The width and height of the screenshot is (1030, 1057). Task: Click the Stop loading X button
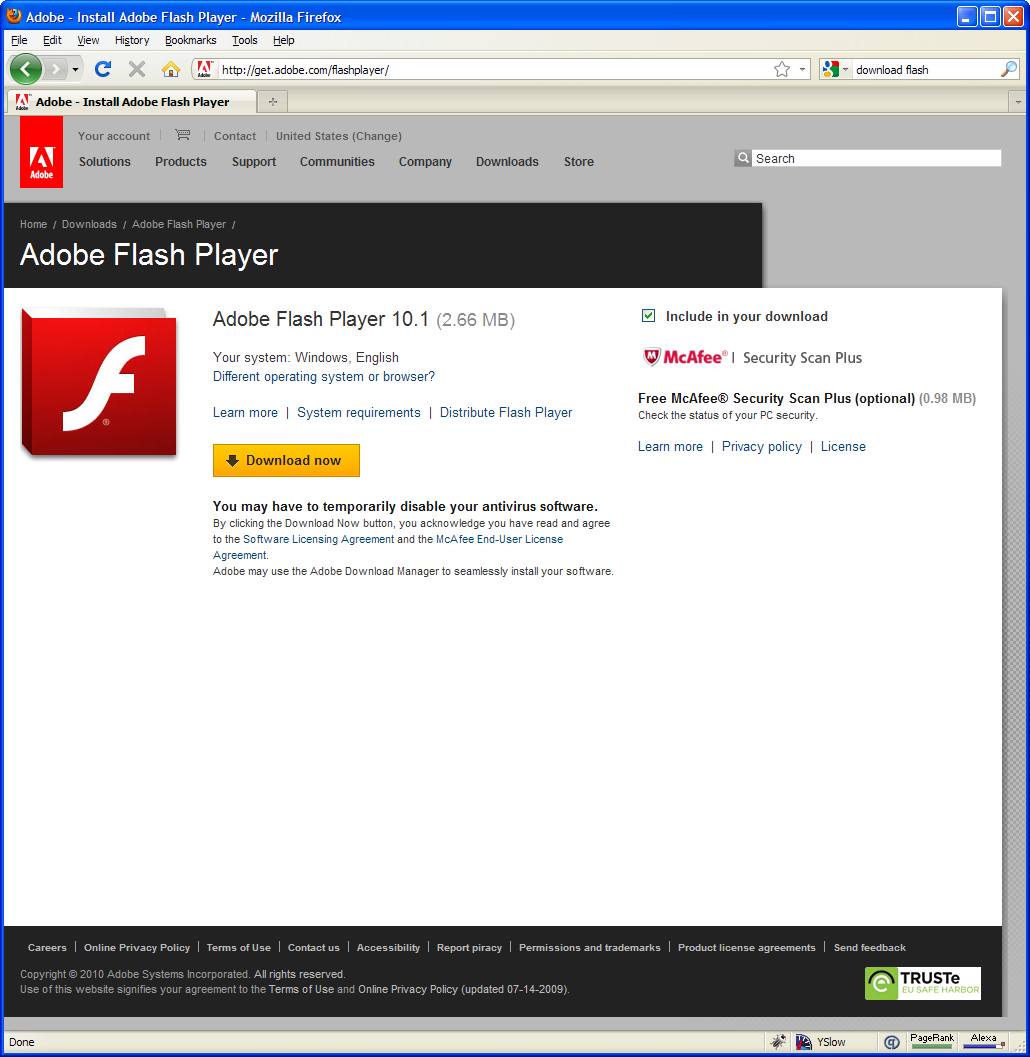point(137,69)
